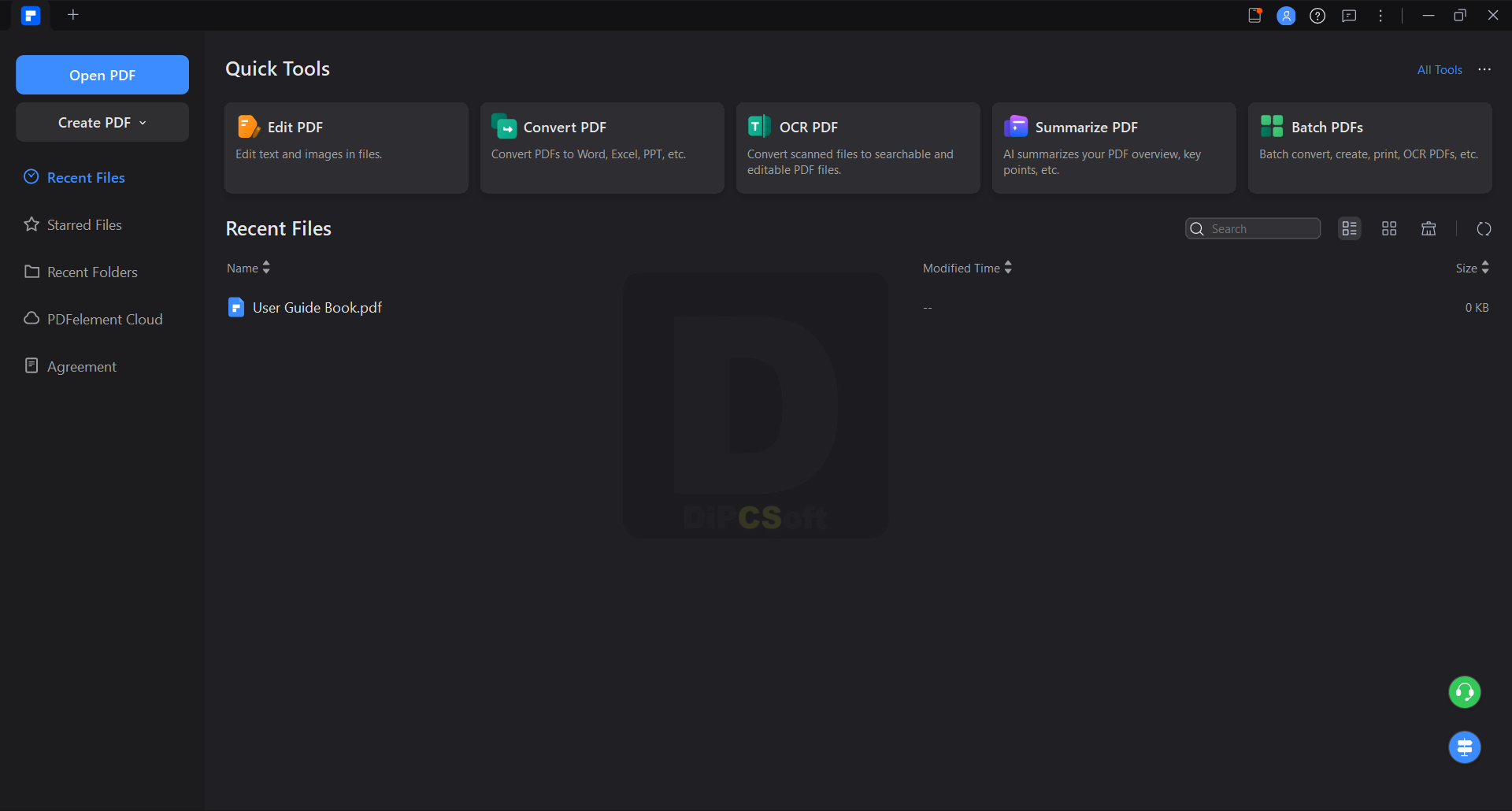Open the user account avatar

pos(1286,16)
